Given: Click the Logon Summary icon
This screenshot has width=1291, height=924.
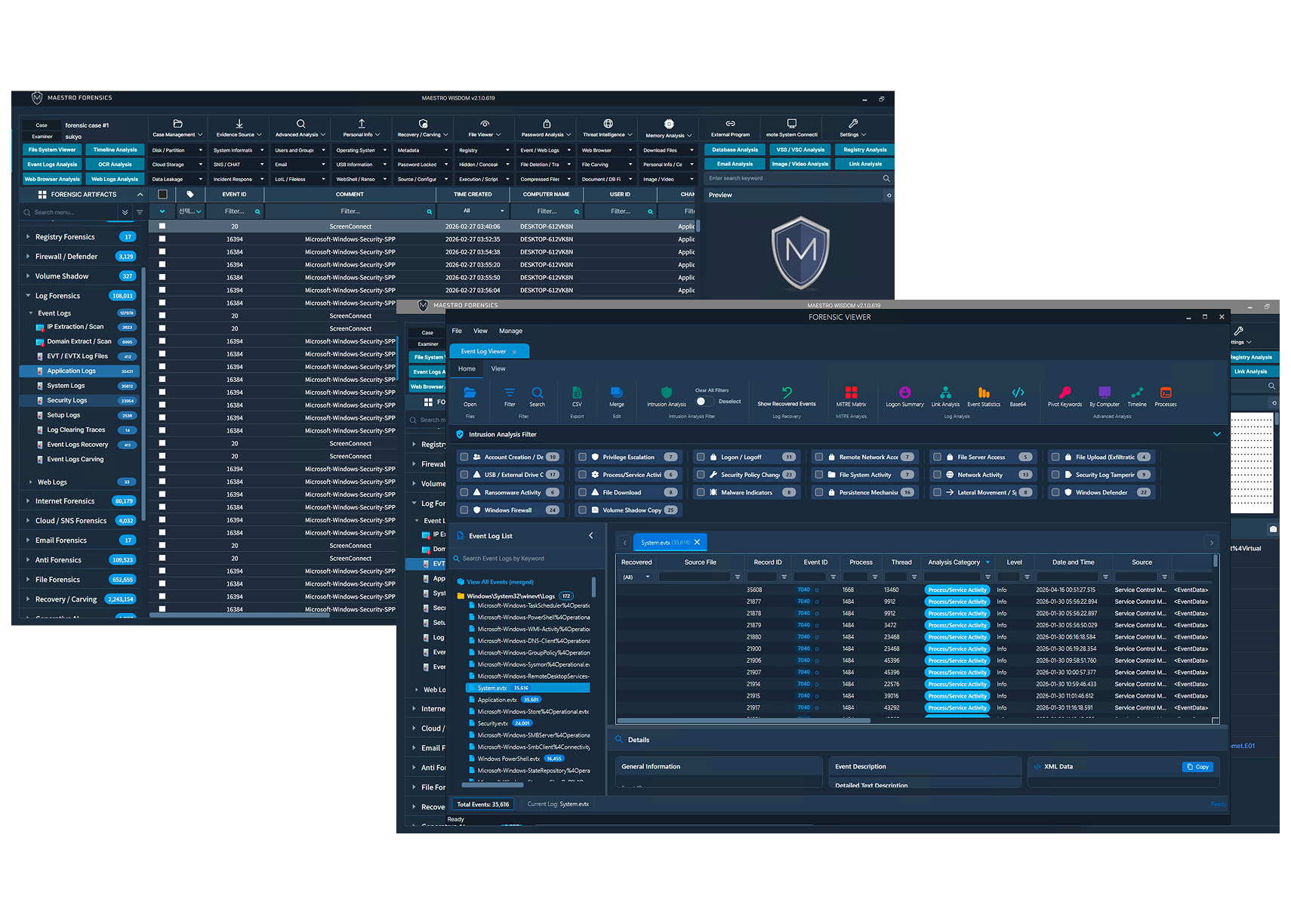Looking at the screenshot, I should coord(904,393).
